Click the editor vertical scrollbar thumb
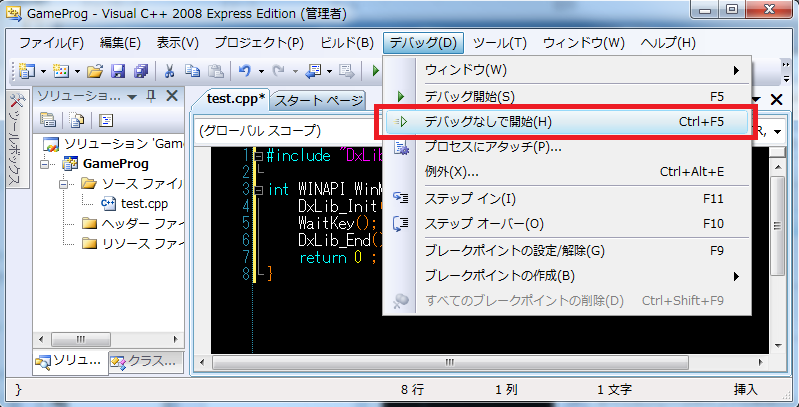 776,226
